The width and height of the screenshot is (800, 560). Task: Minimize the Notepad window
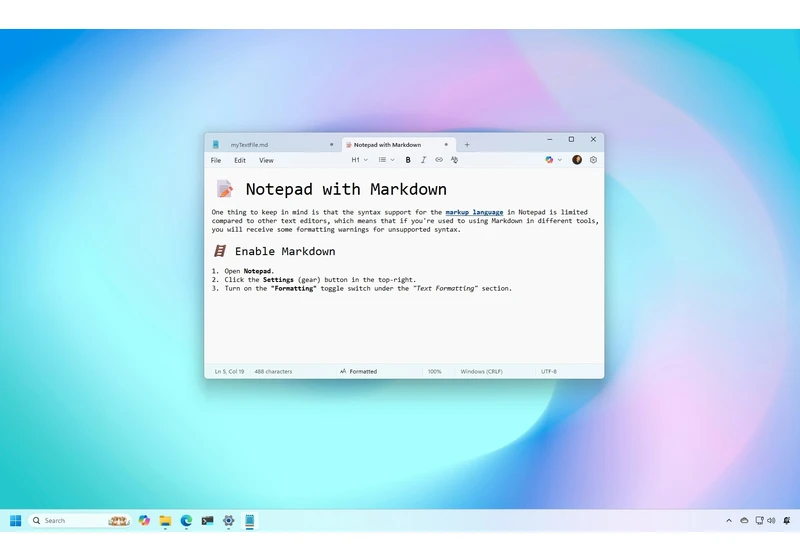tap(550, 139)
